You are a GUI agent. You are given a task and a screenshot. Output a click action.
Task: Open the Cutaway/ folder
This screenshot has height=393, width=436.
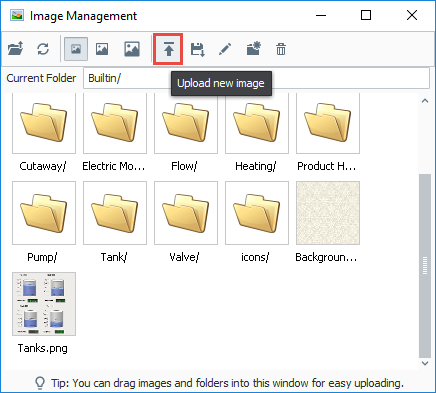44,123
